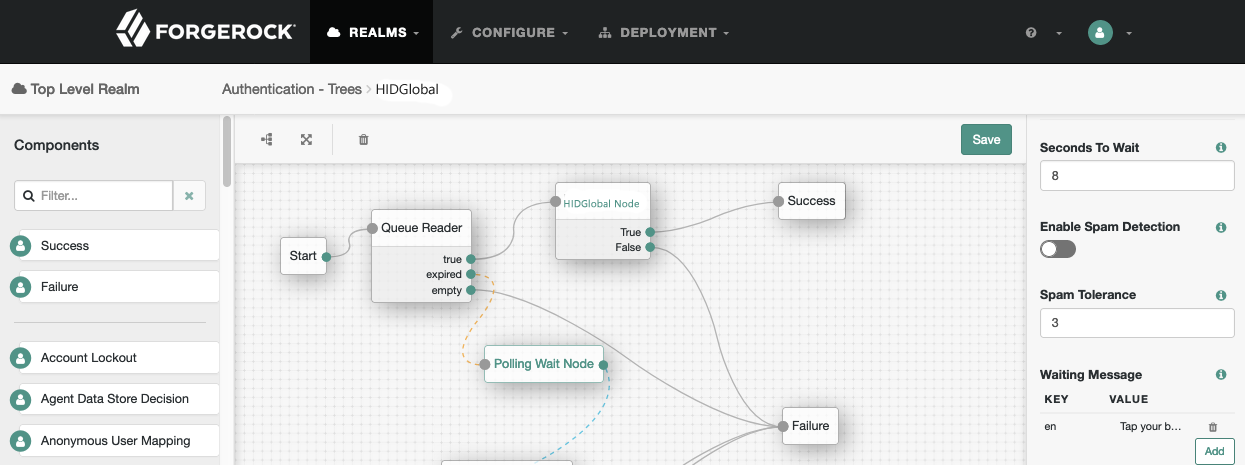Click the HIDGlobal breadcrumb label
Image resolution: width=1245 pixels, height=465 pixels.
point(407,89)
